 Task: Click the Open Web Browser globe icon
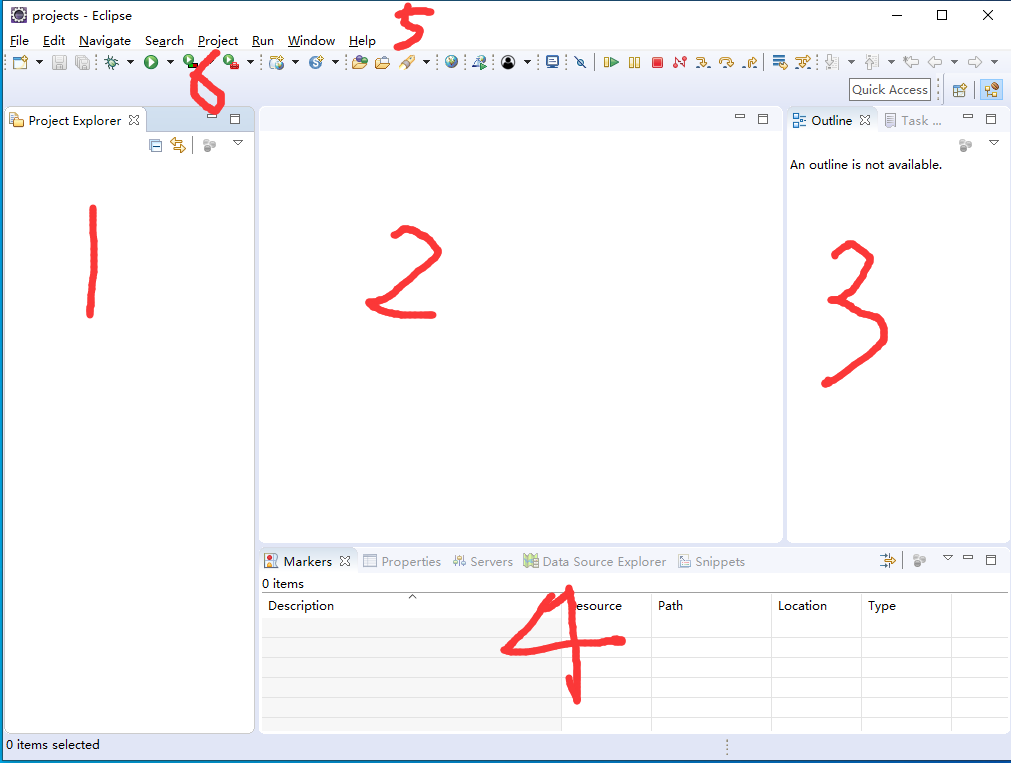tap(451, 62)
